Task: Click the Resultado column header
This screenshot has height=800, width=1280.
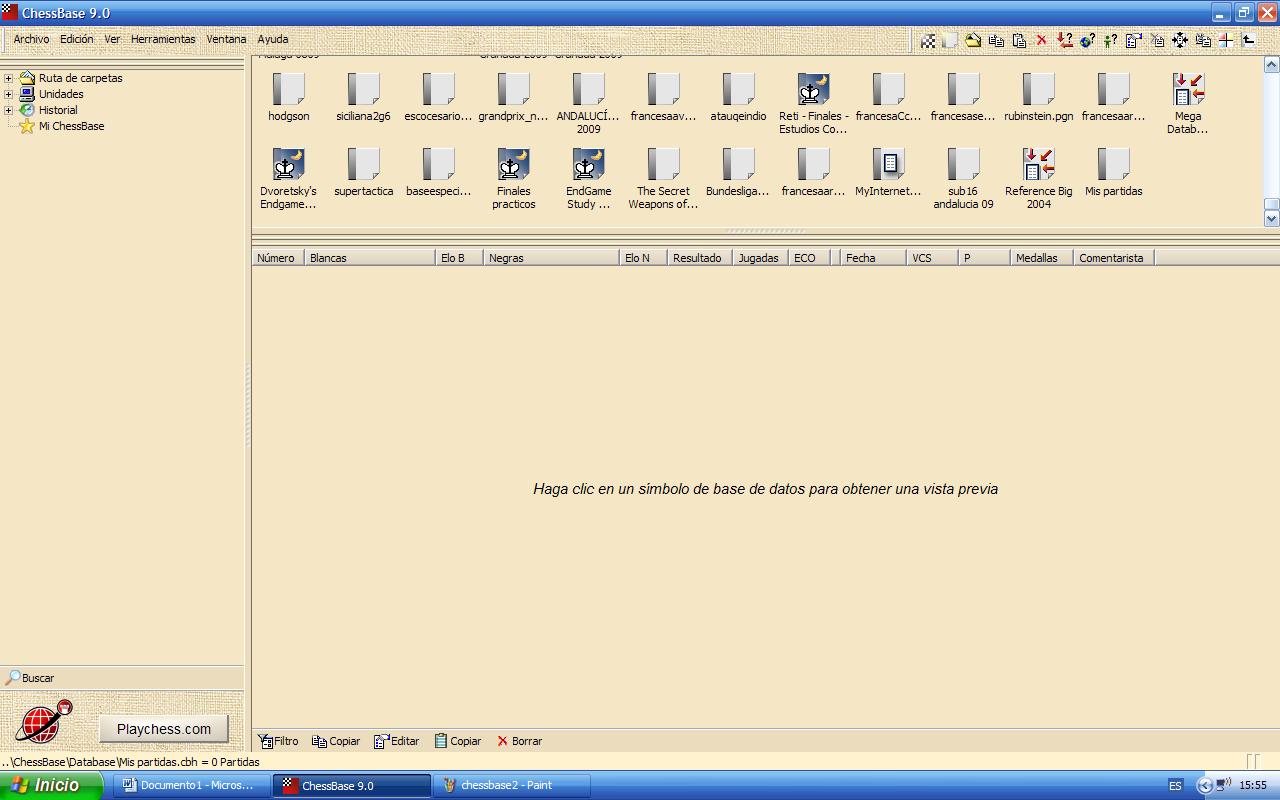Action: coord(700,258)
